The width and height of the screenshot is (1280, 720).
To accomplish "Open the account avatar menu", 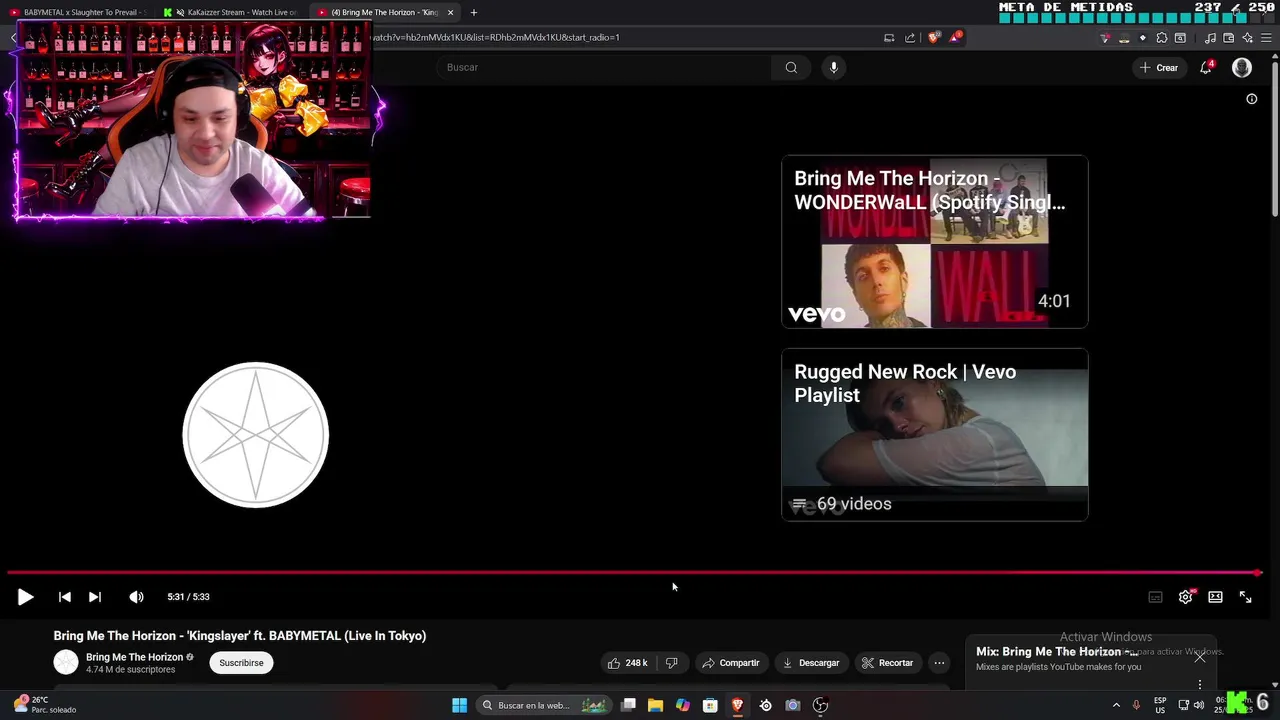I will [1242, 67].
